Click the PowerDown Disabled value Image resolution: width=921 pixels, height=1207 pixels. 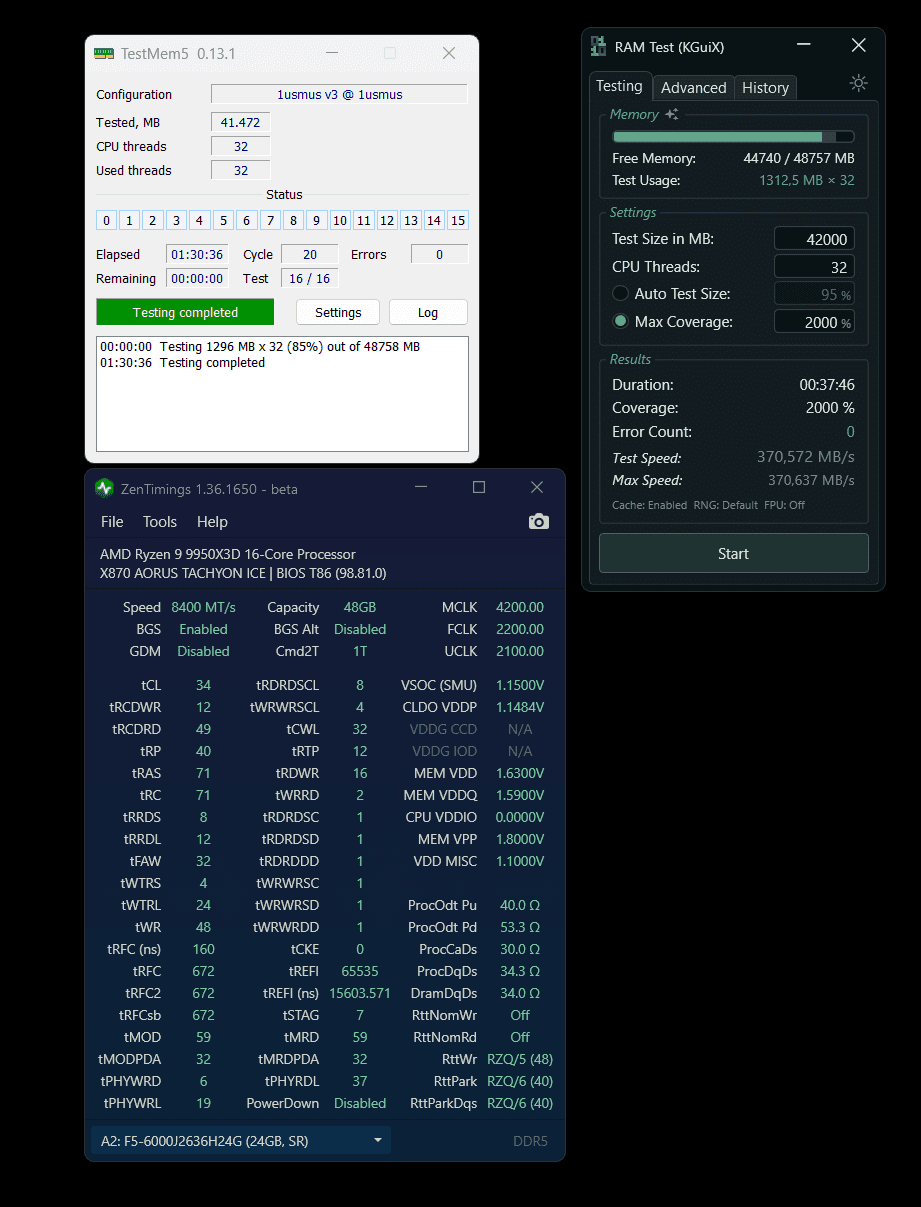pos(360,1103)
